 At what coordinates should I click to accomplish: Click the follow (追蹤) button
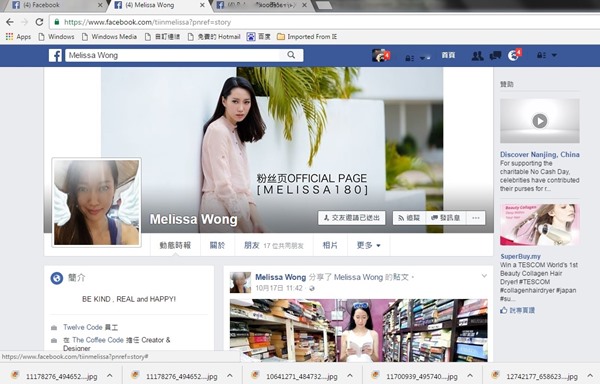[409, 218]
